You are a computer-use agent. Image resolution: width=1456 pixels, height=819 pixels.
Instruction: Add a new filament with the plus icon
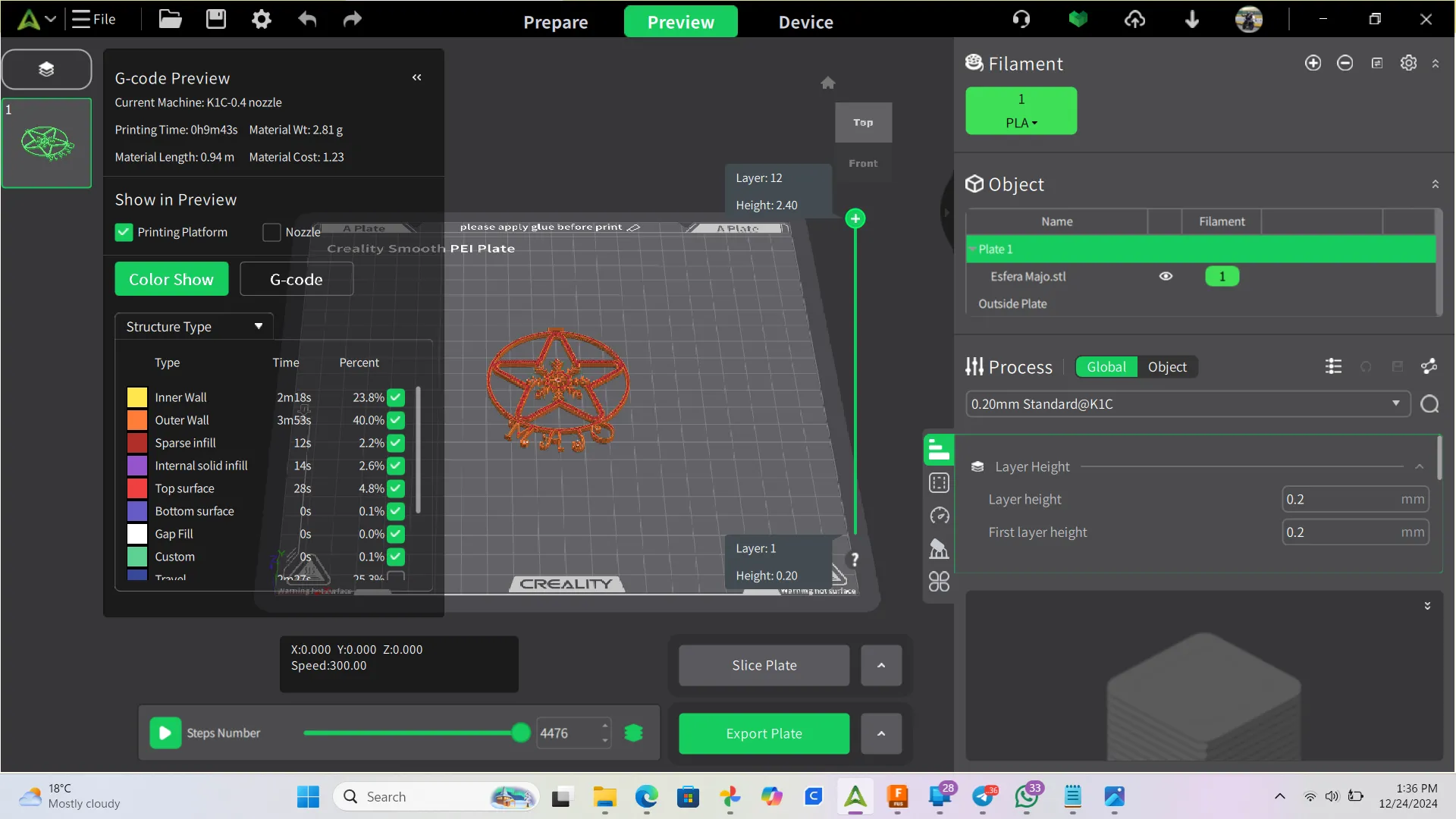1313,63
